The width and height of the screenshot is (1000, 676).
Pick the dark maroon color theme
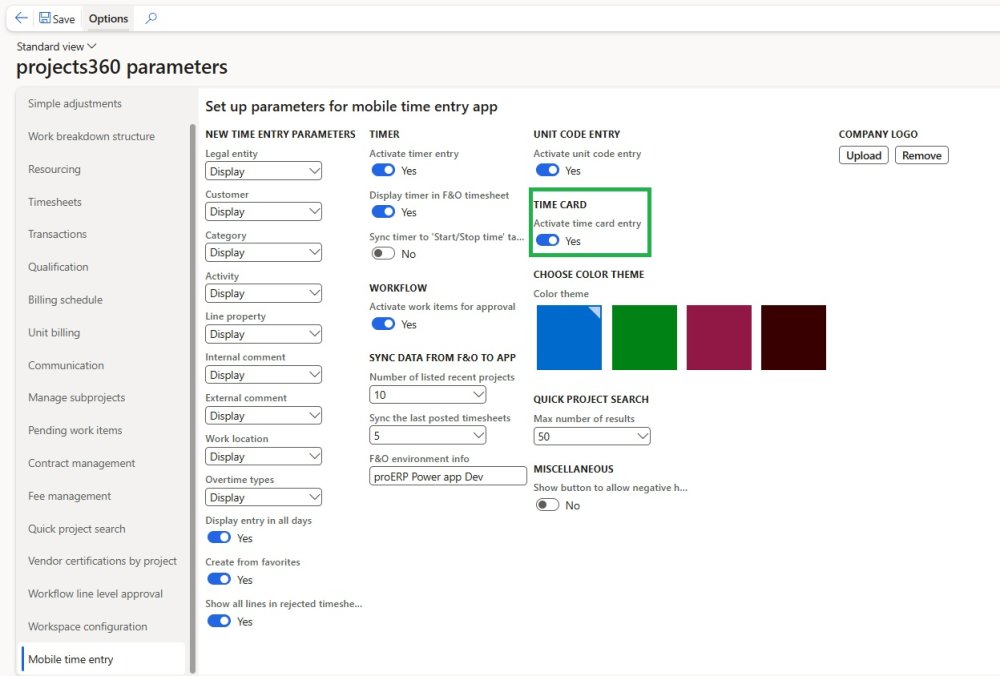tap(793, 337)
